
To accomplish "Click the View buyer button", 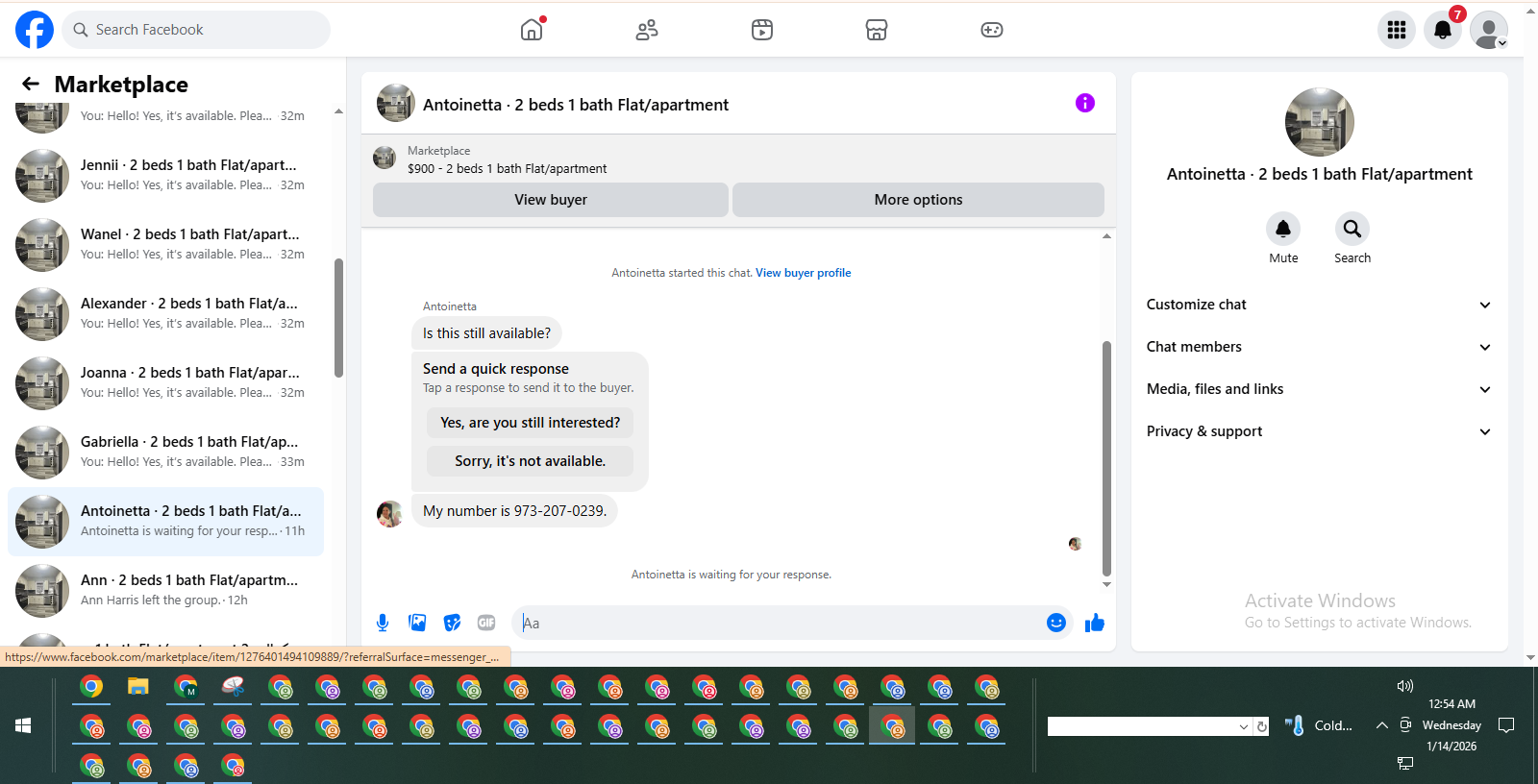I will pos(551,200).
